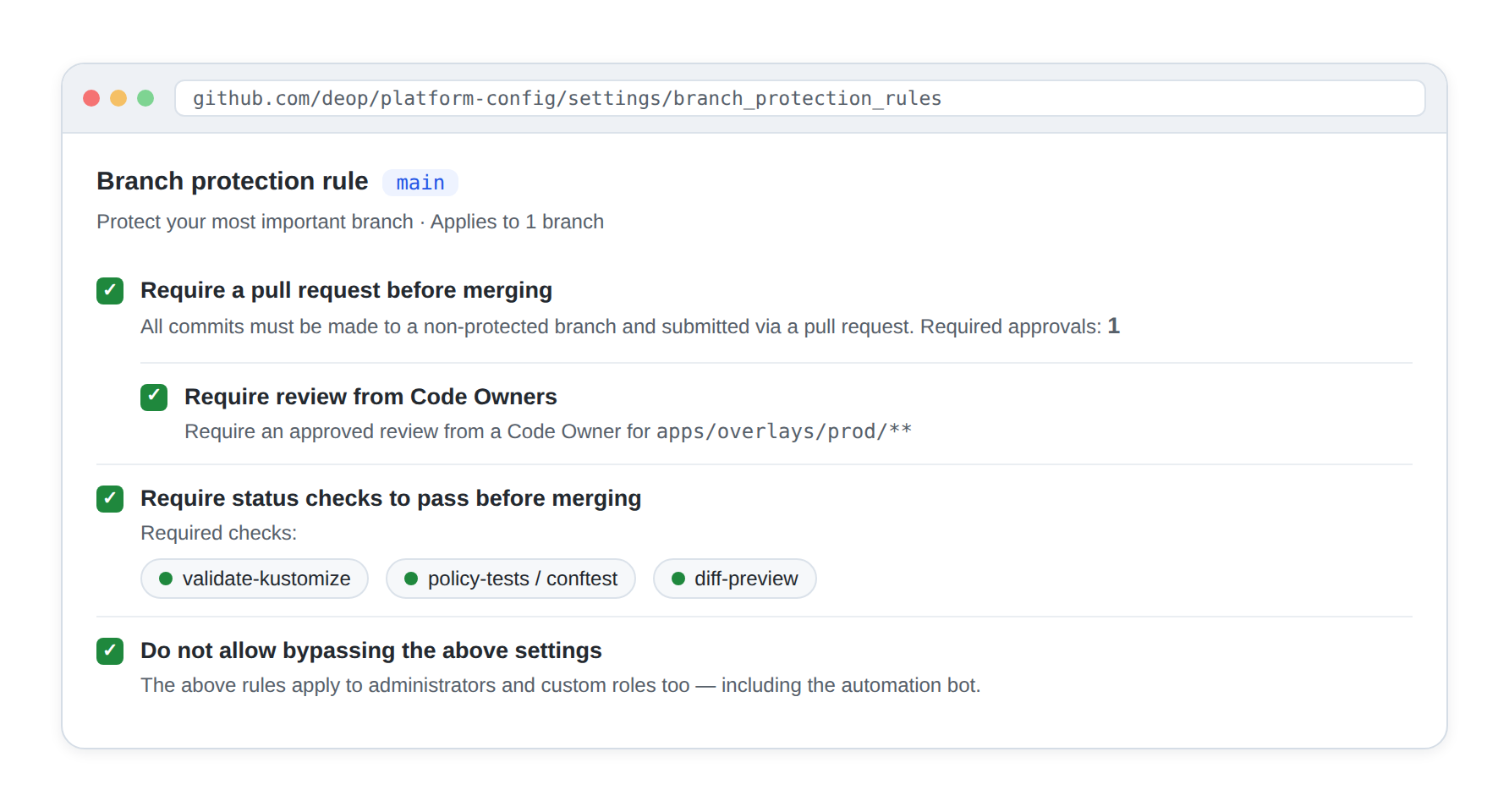
Task: Toggle Require status checks to pass checkbox
Action: click(110, 498)
